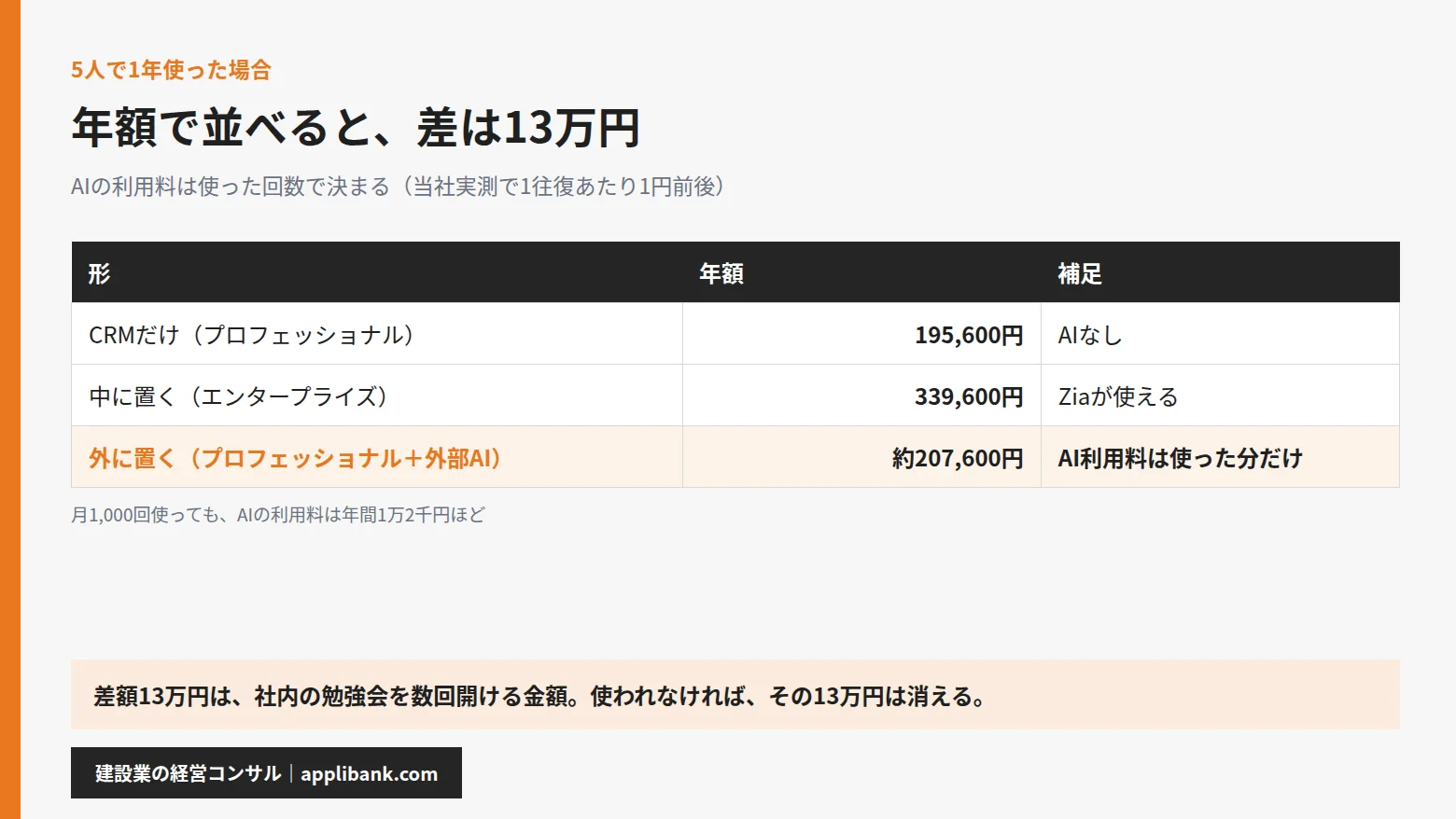Click the "339,600円" amount cell
This screenshot has height=819, width=1456.
(x=861, y=396)
